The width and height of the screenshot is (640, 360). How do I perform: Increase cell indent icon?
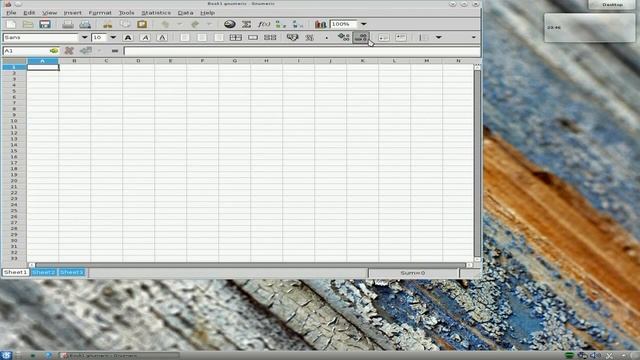(x=401, y=38)
